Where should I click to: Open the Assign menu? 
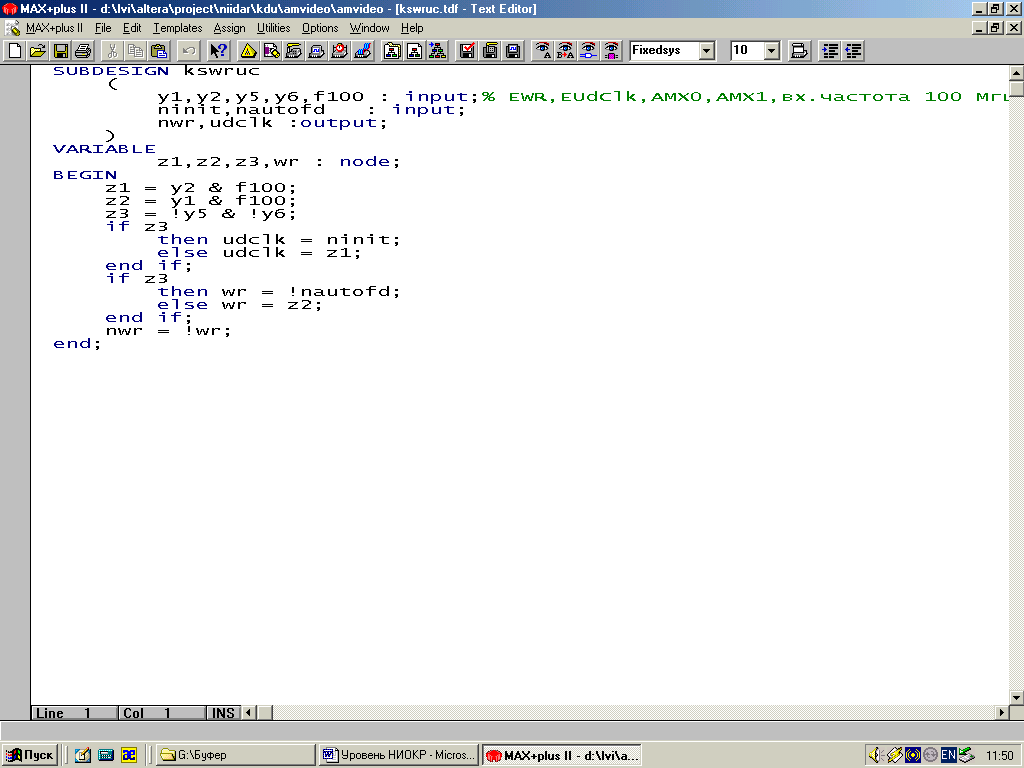[x=229, y=28]
